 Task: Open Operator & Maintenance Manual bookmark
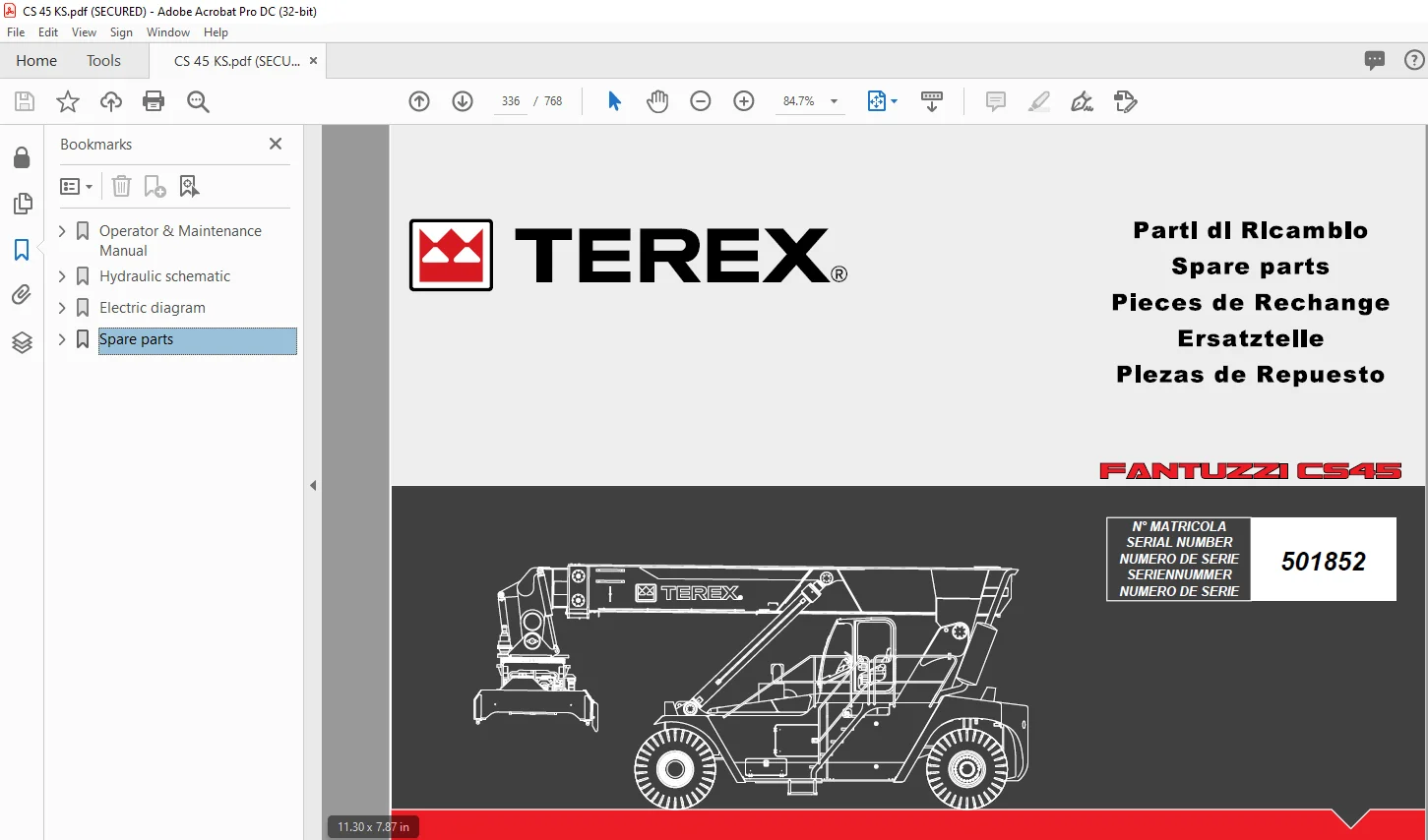point(180,241)
